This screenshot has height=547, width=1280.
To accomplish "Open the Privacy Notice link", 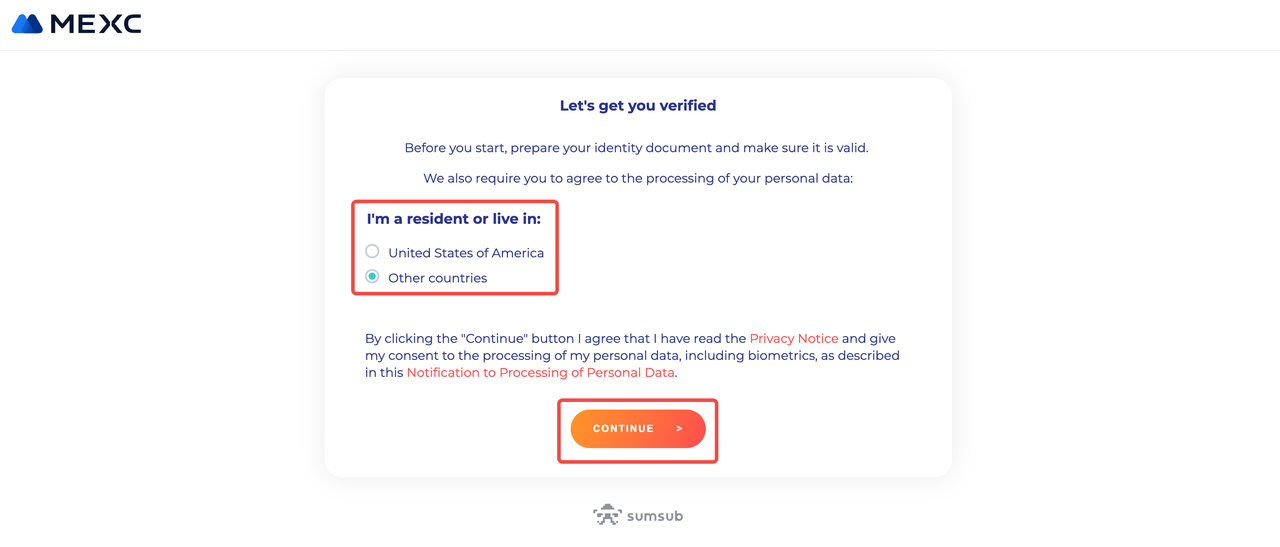I will coord(794,339).
